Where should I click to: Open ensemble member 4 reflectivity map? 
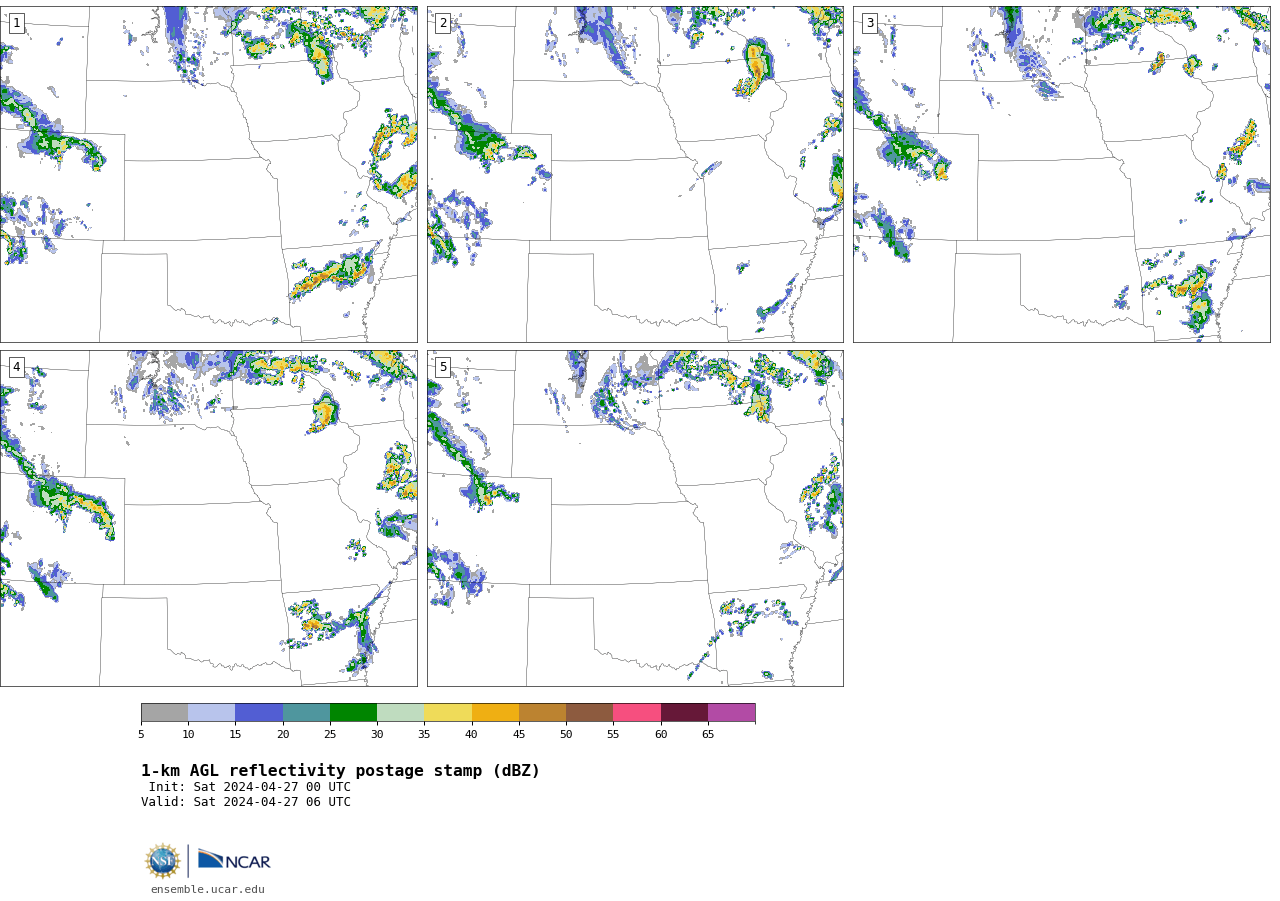point(209,518)
